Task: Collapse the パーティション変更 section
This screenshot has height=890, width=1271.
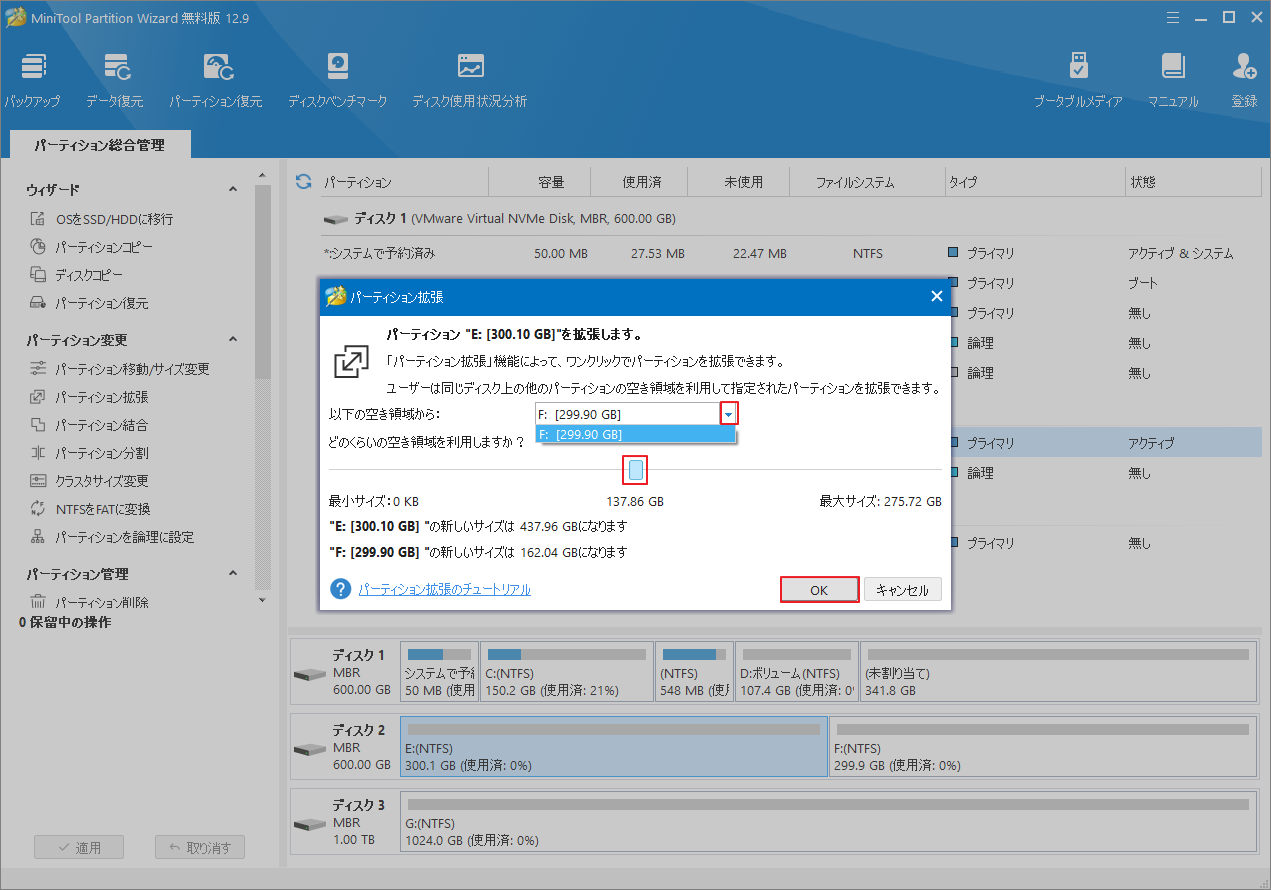Action: tap(233, 340)
